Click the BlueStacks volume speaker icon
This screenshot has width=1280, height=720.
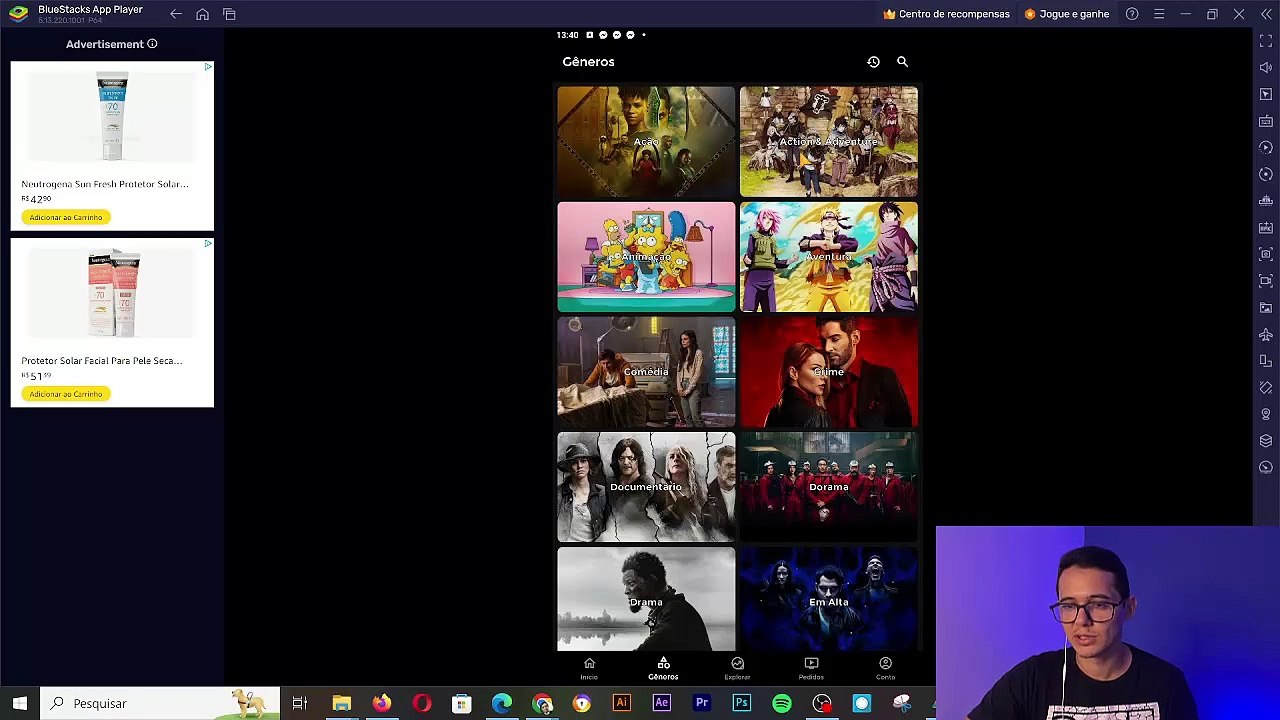(x=1266, y=68)
